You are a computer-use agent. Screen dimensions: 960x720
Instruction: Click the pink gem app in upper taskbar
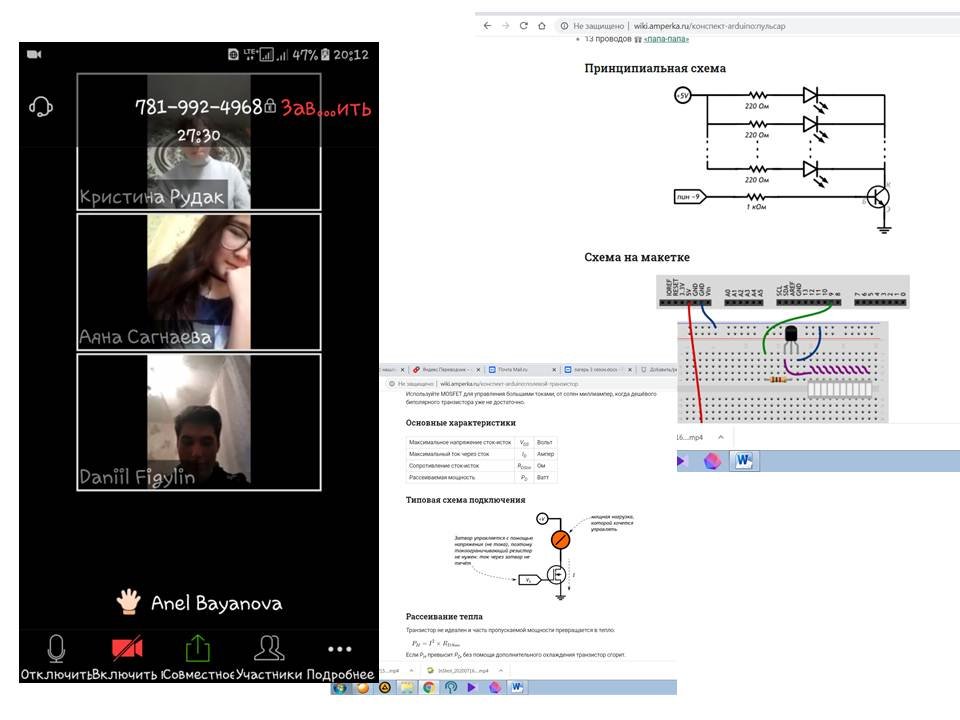coord(712,461)
